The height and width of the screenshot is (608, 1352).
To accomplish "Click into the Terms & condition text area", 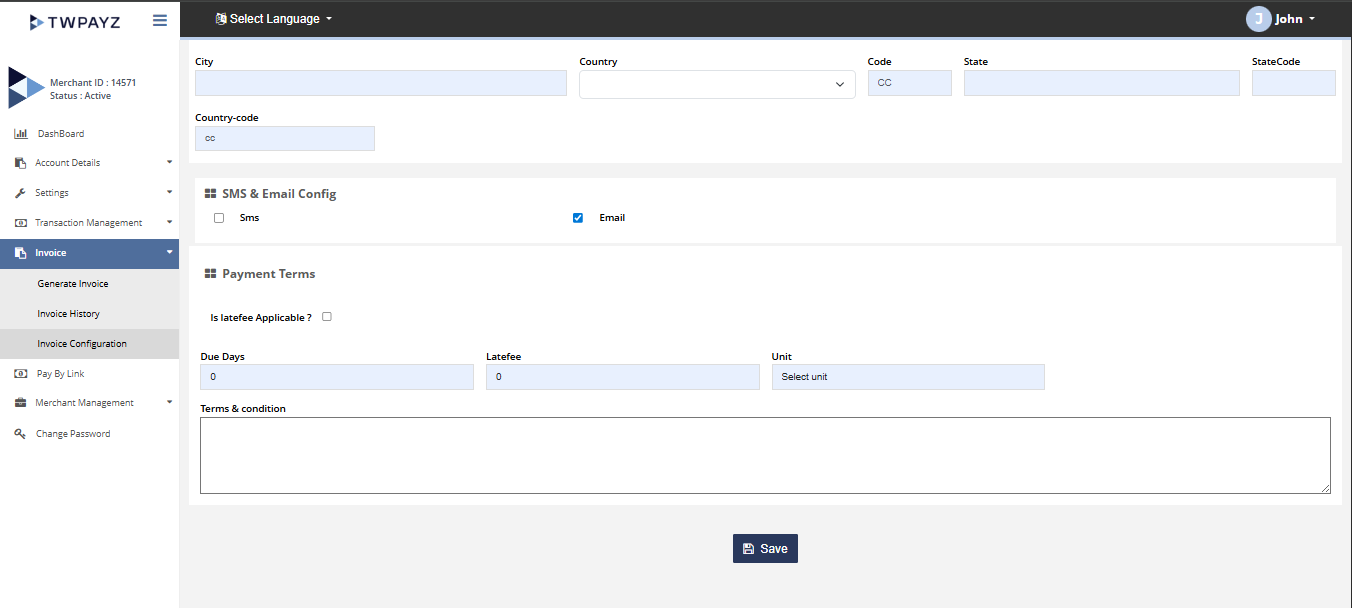I will point(765,455).
